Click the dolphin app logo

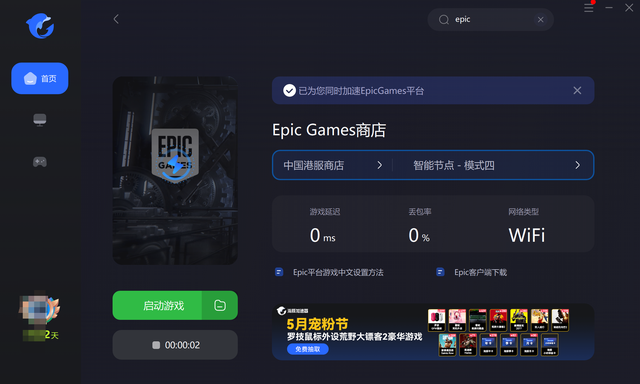coord(40,26)
